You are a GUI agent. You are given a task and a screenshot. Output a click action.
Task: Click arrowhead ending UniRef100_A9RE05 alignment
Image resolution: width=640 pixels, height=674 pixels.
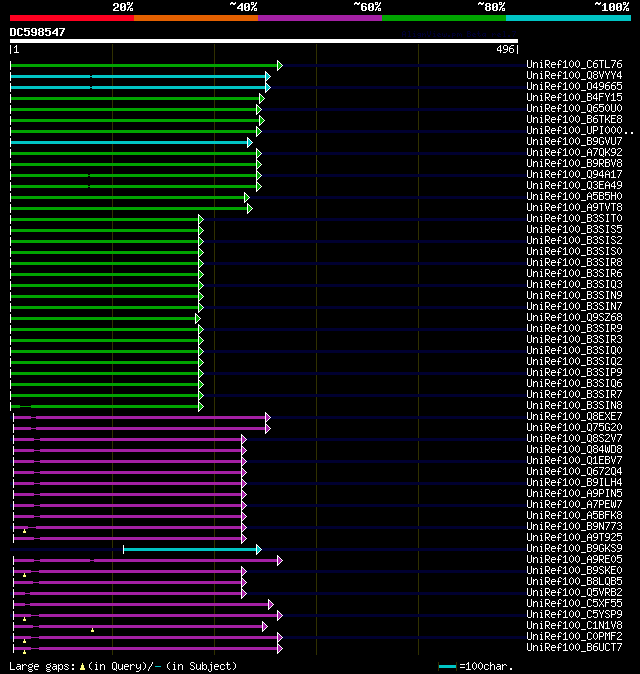point(280,561)
